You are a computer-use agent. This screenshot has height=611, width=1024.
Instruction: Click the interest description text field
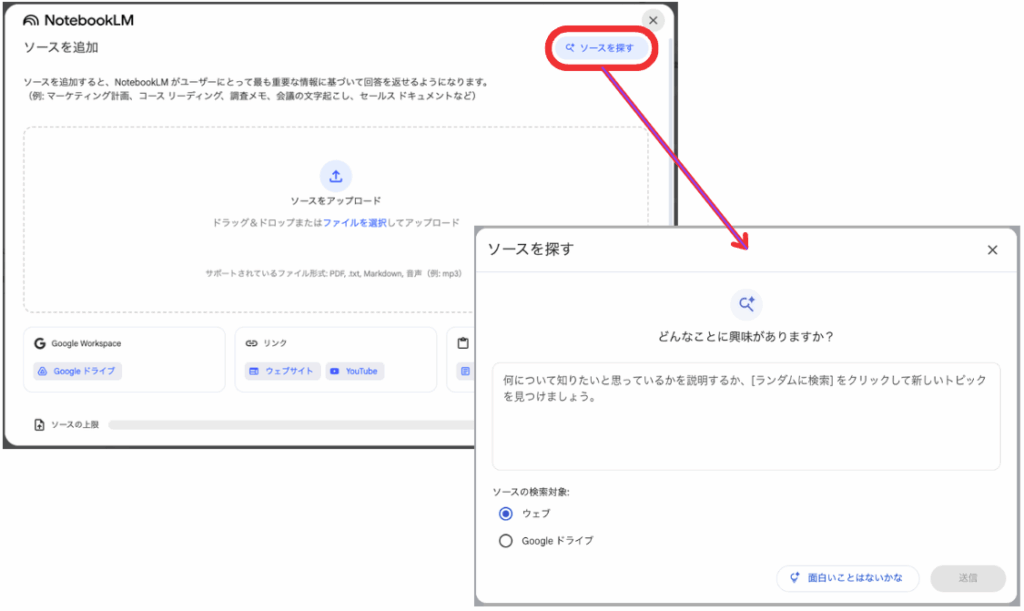[x=746, y=415]
